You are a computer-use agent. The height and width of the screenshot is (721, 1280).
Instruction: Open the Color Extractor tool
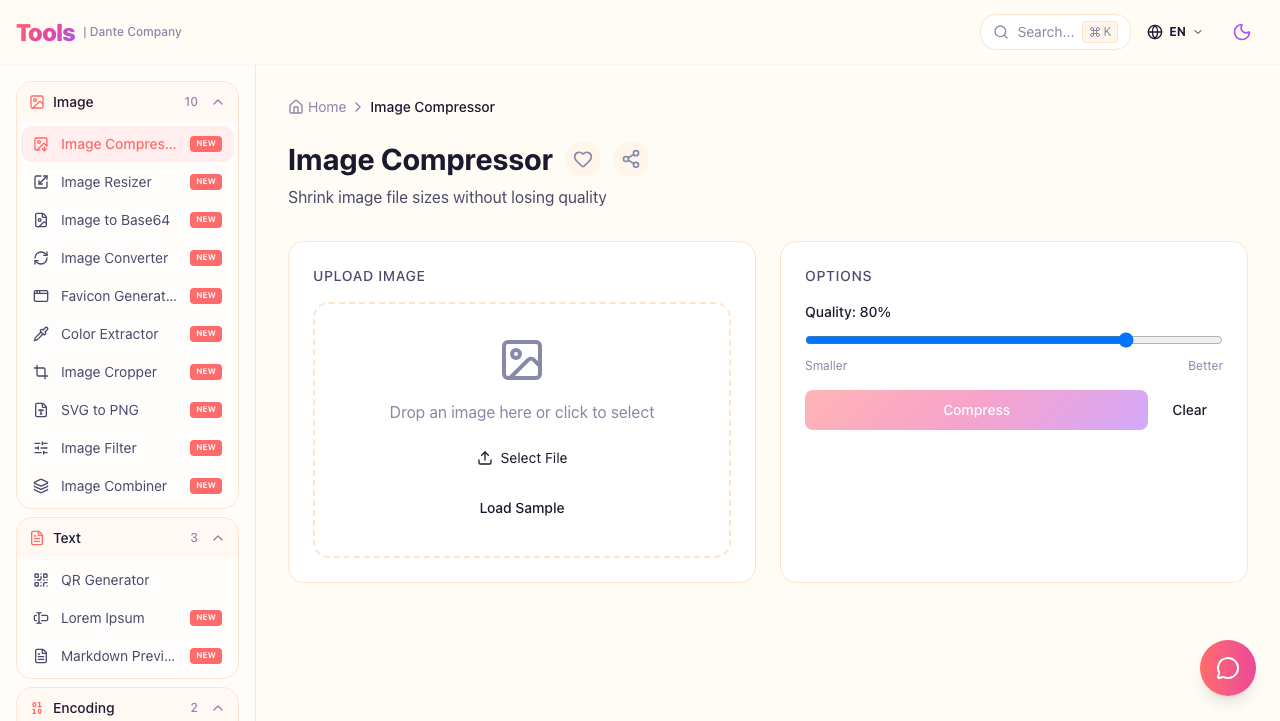(109, 334)
